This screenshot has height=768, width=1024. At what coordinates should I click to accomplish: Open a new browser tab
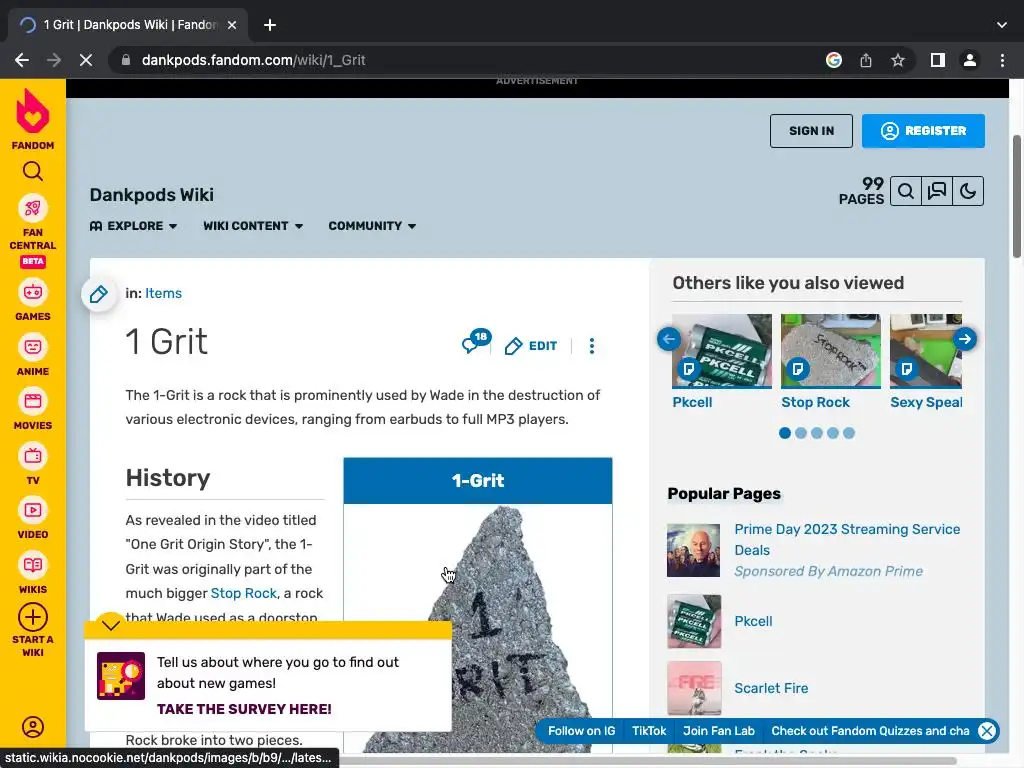click(x=270, y=25)
